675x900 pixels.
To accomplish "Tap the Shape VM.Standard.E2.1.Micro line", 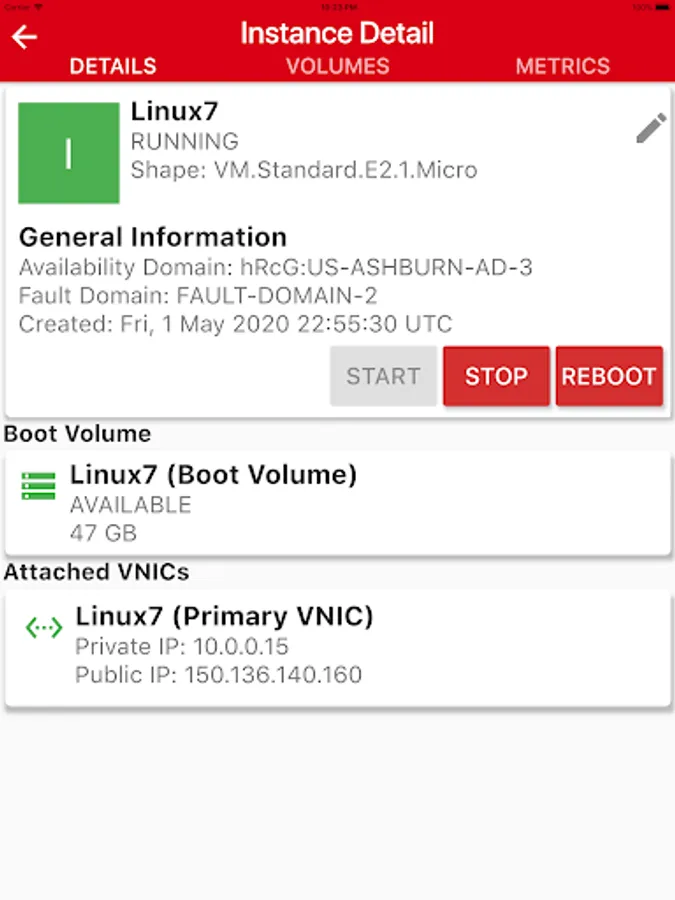I will coord(304,170).
